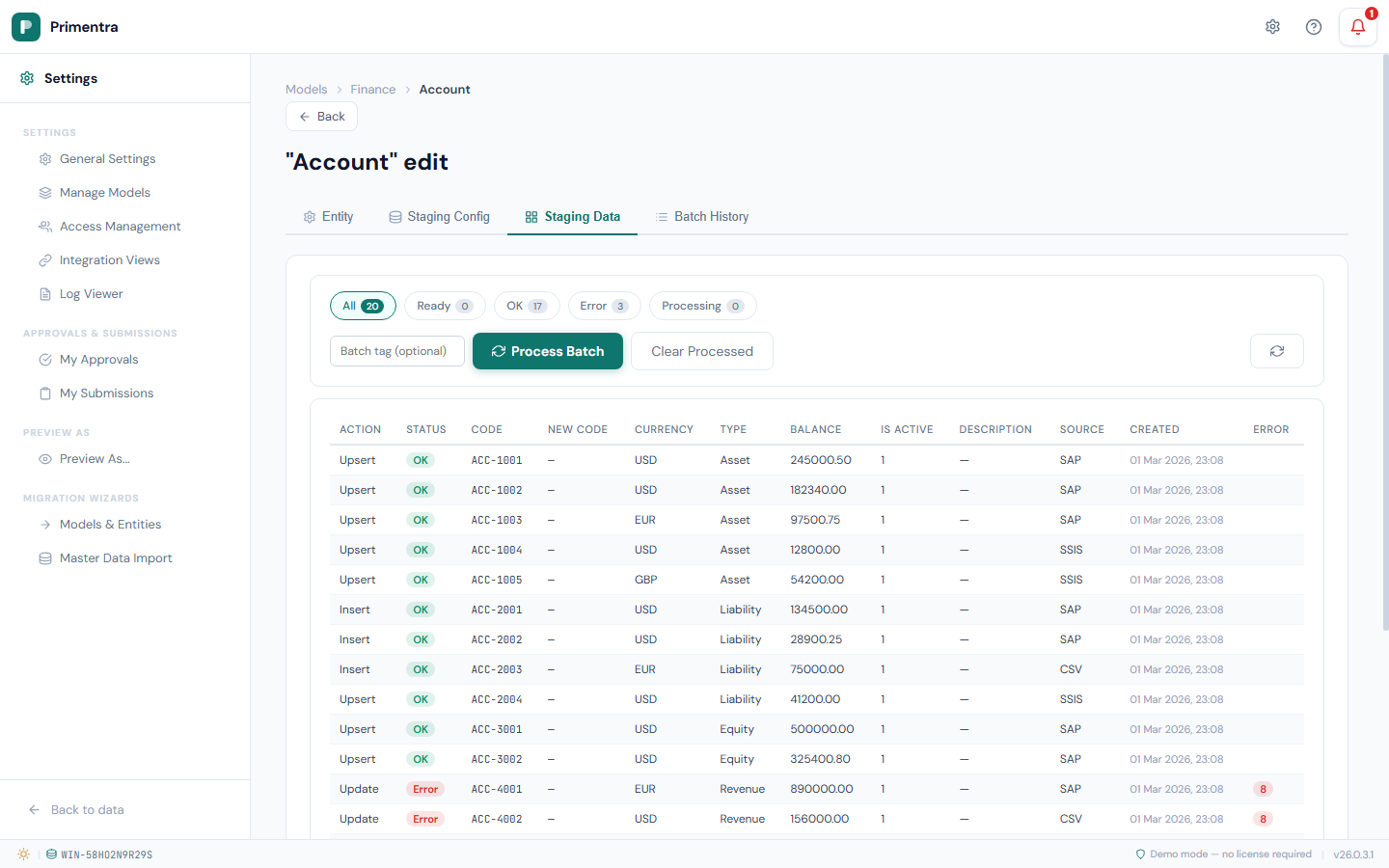
Task: Click the Clear Processed button
Action: 701,351
